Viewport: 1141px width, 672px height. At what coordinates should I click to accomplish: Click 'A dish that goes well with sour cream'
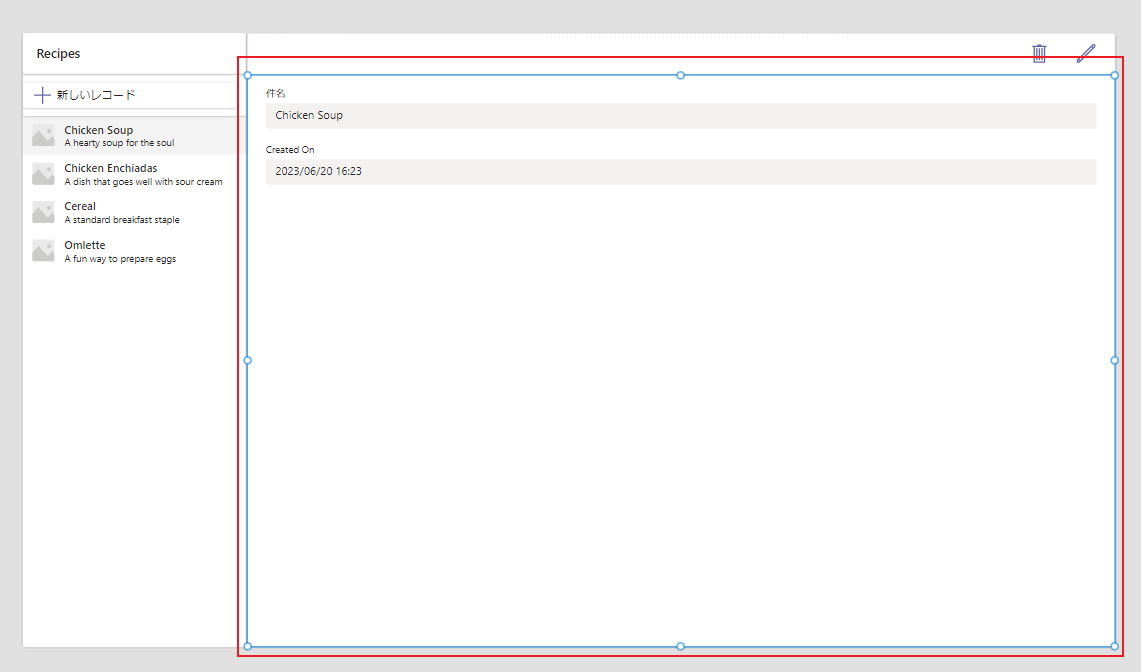click(143, 182)
